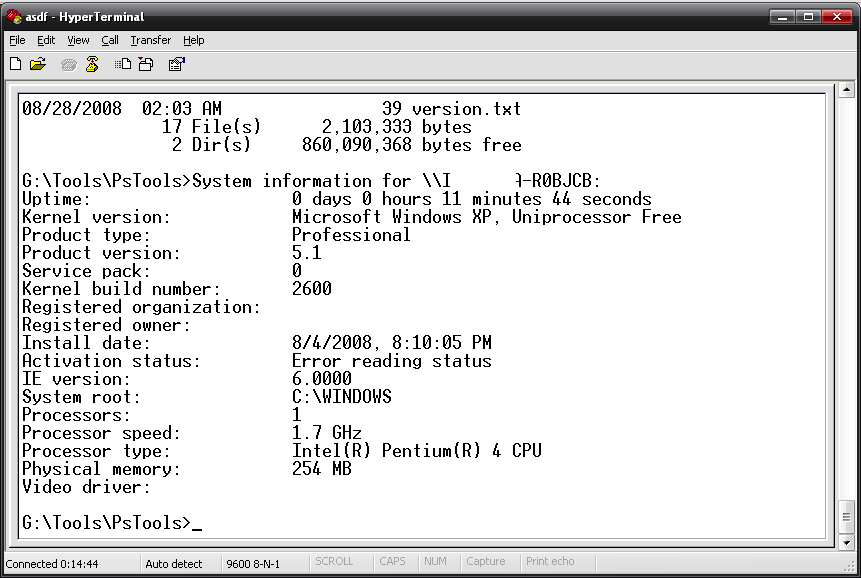The height and width of the screenshot is (578, 861).
Task: Click the '8/4/2008, 8:10:05 PM' install date
Action: 392,343
